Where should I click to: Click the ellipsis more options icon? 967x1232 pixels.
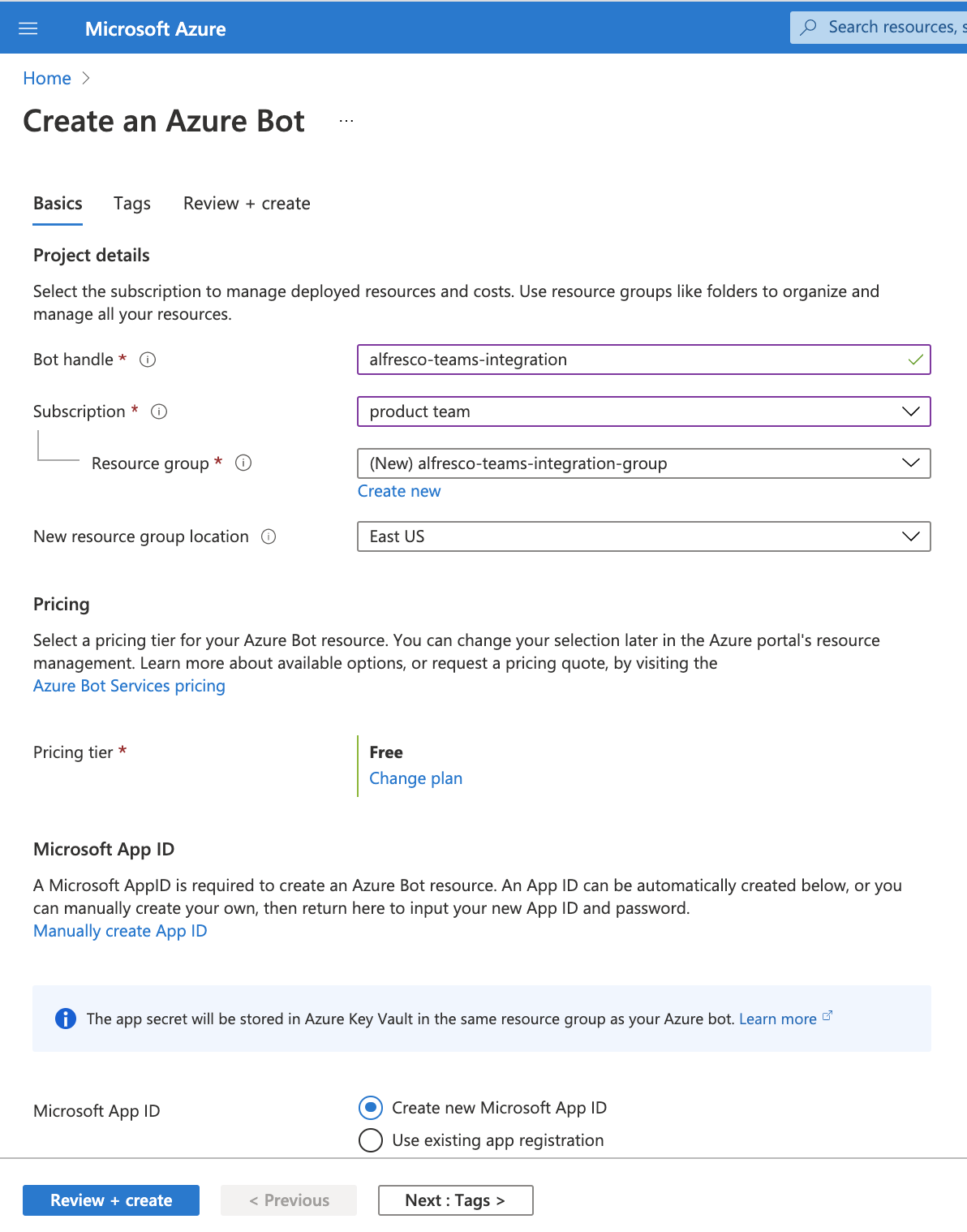tap(346, 121)
